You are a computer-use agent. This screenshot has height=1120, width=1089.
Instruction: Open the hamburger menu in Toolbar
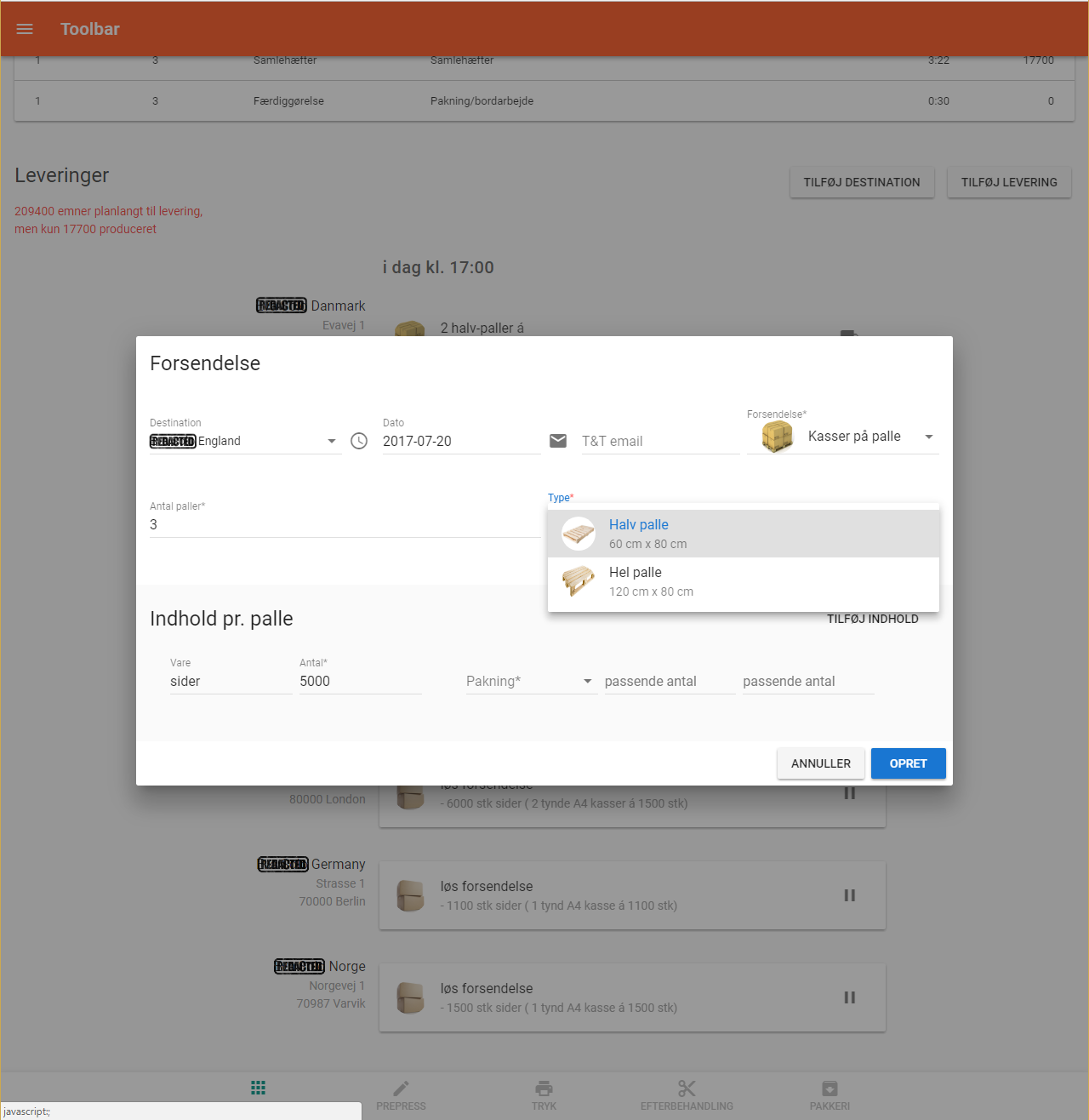click(x=25, y=29)
